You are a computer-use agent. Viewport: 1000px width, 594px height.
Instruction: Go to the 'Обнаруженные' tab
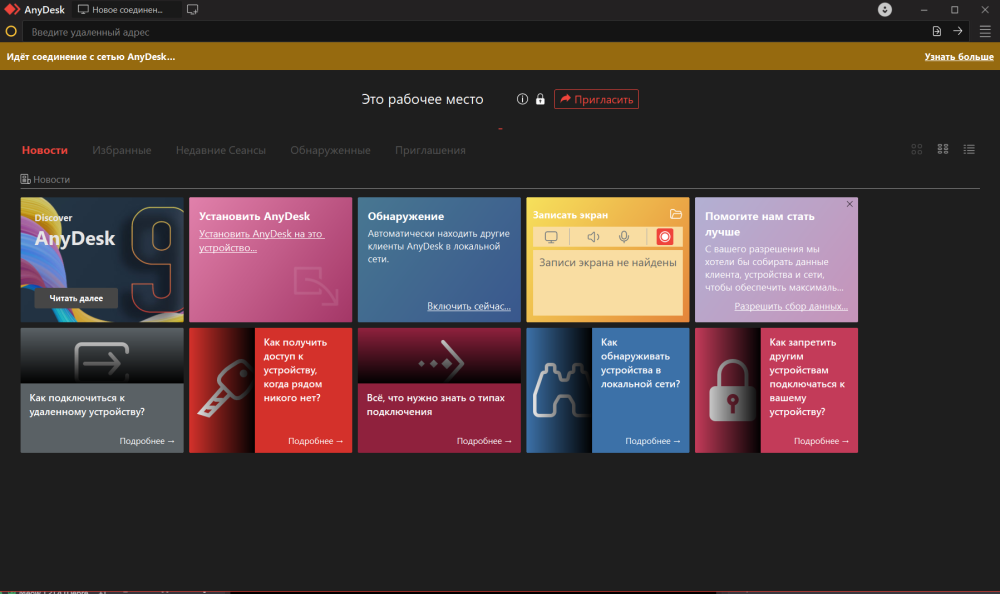[330, 150]
